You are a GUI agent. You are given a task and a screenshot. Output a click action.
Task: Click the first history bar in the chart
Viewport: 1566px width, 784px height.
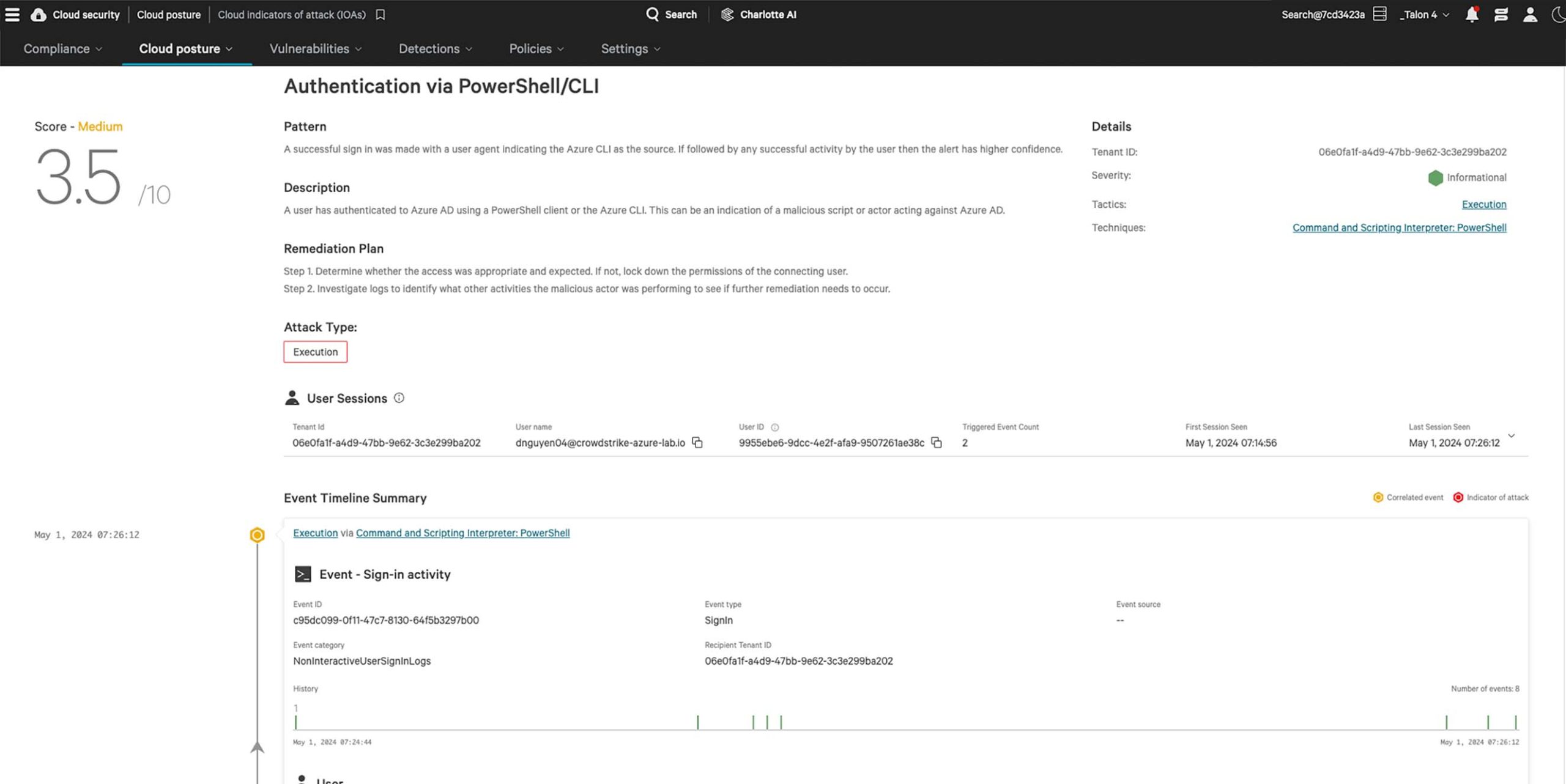click(295, 722)
